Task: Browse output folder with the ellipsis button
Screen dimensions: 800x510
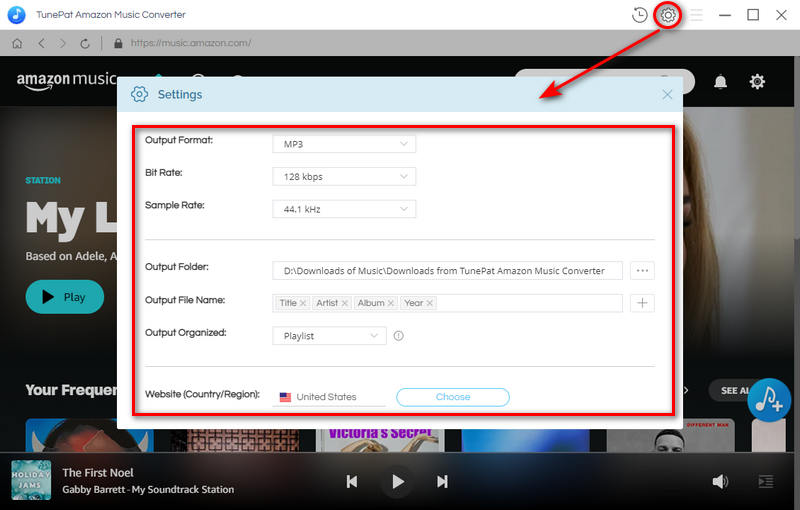Action: 642,270
